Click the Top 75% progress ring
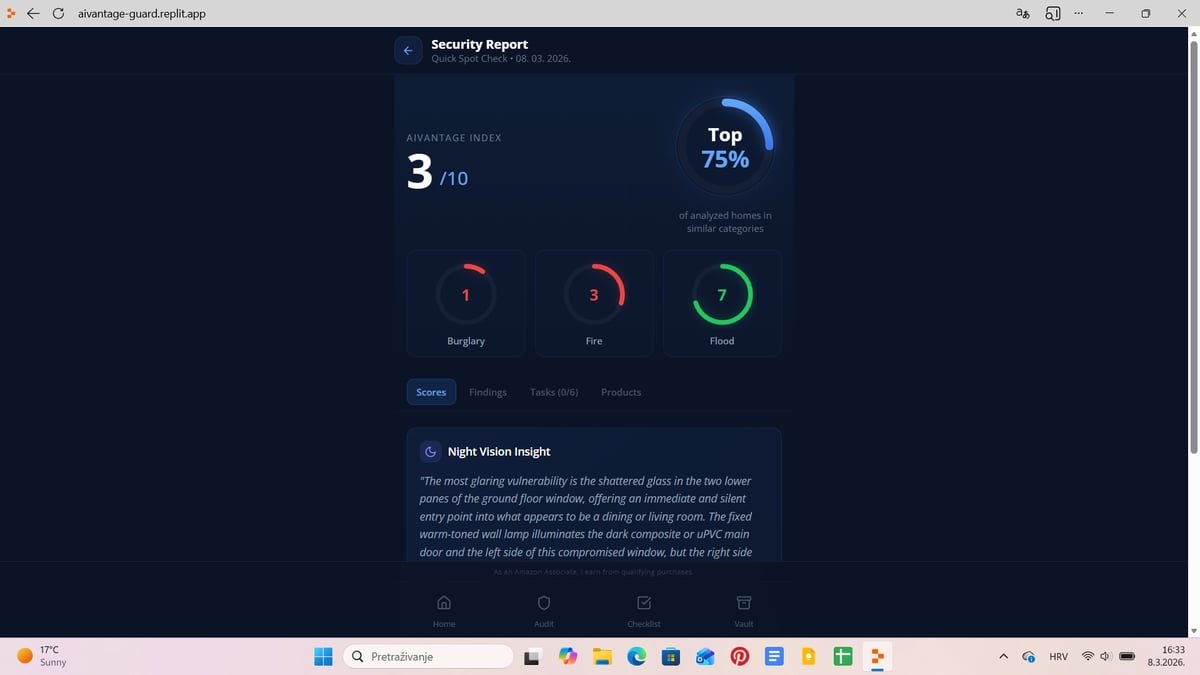Viewport: 1200px width, 675px height. (724, 145)
